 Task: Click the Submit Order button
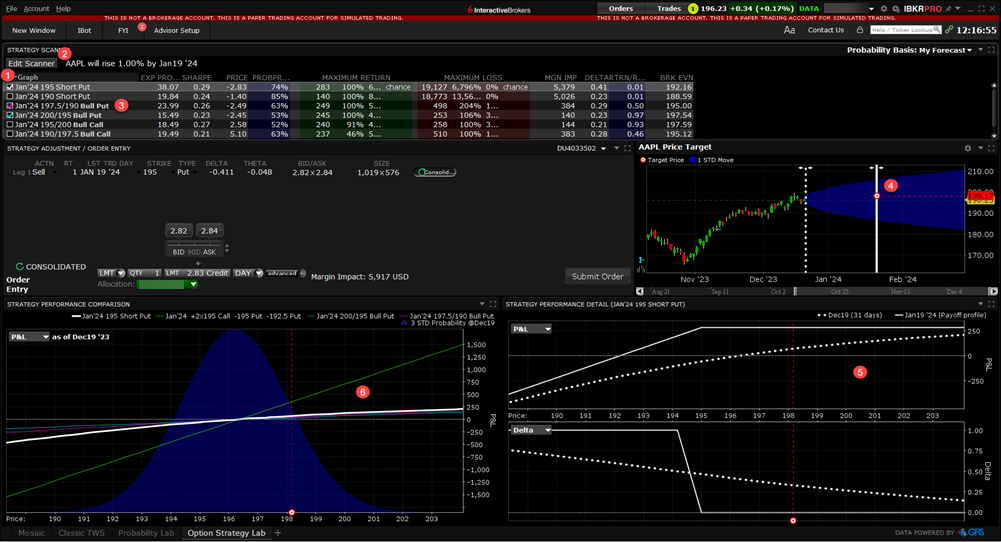598,276
